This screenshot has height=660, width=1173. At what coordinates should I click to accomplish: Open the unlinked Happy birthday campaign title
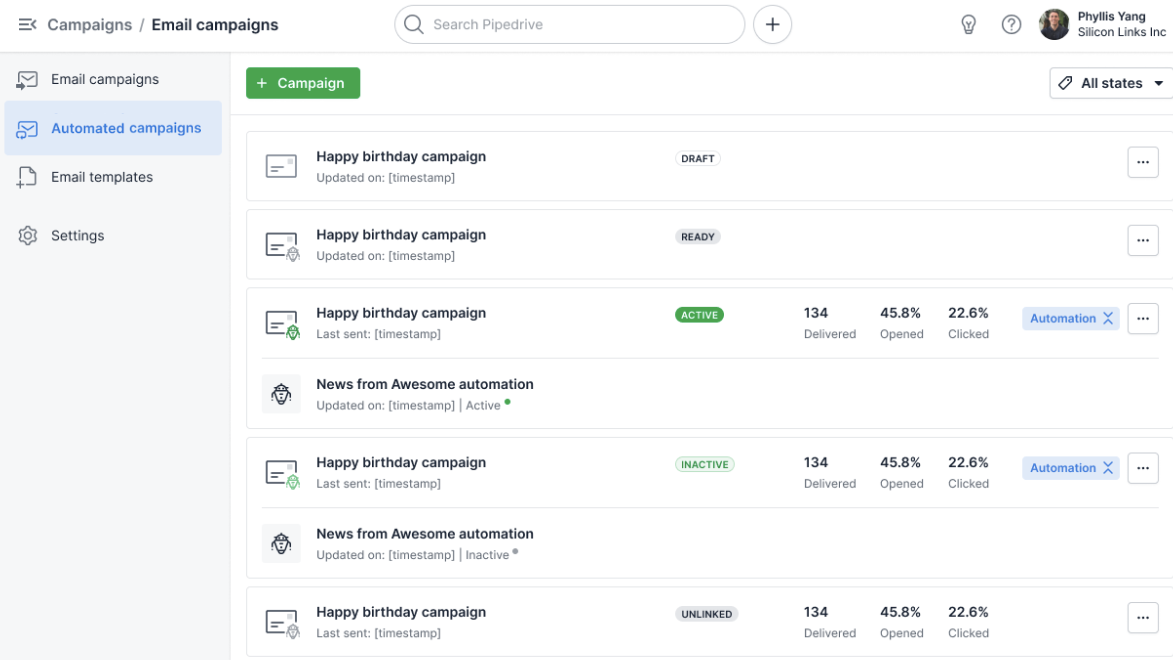pos(401,612)
